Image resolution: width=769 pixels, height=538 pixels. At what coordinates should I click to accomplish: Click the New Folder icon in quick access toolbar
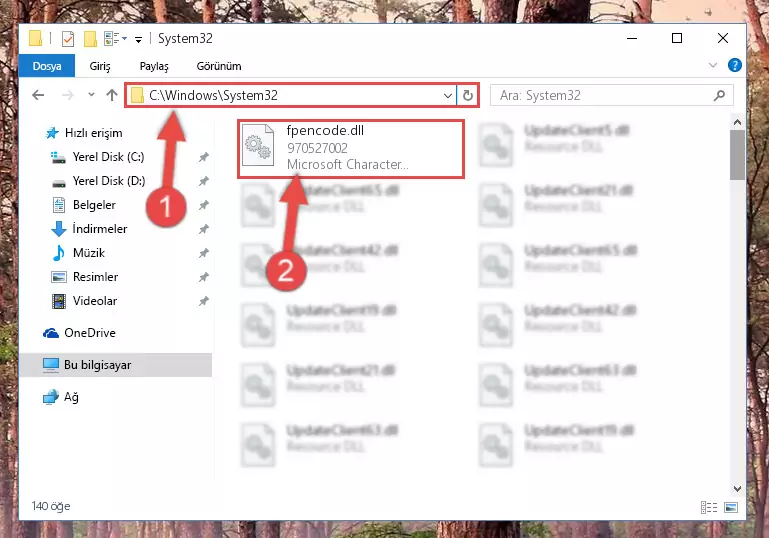(x=90, y=38)
